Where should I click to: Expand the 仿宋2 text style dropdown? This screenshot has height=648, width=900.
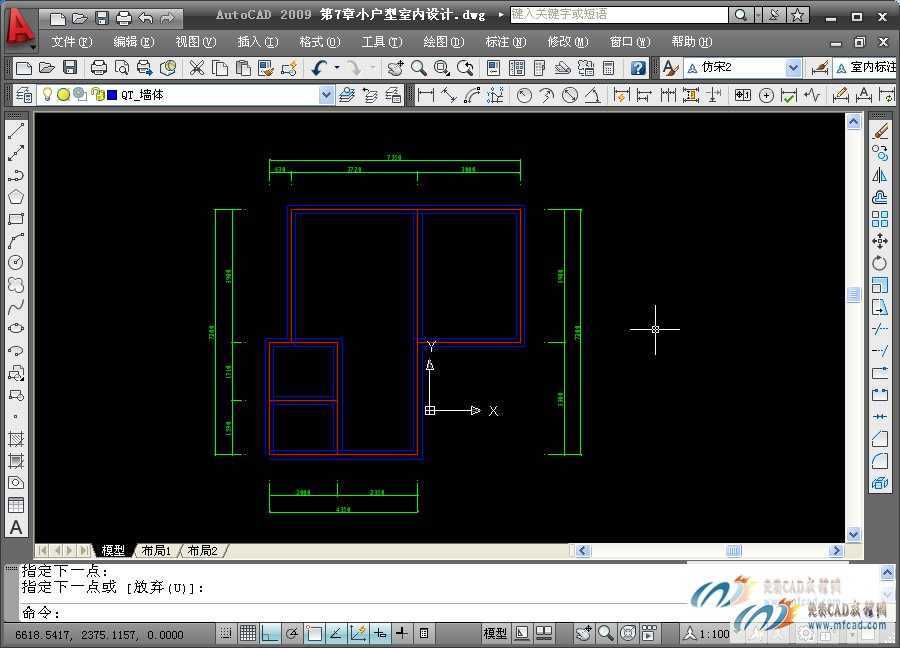point(793,68)
